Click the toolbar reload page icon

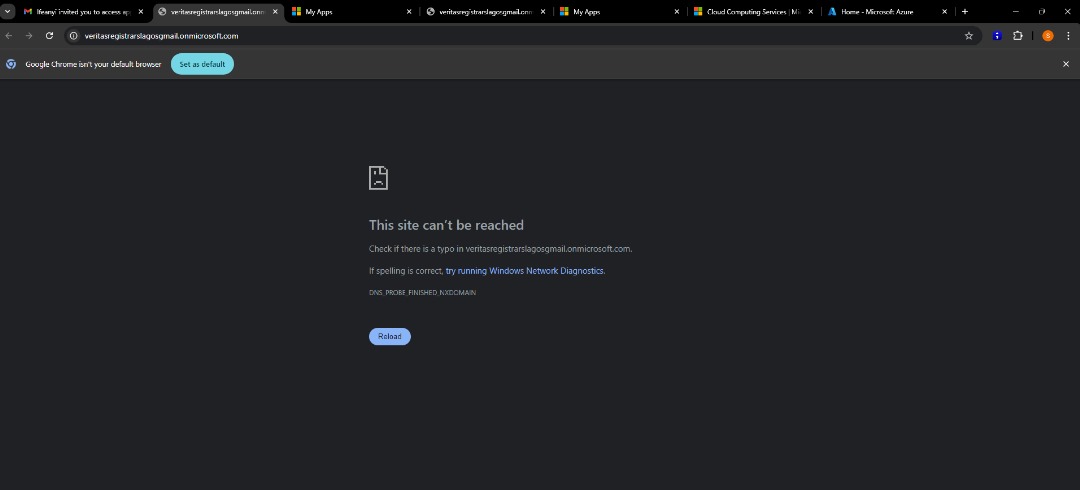pyautogui.click(x=49, y=35)
